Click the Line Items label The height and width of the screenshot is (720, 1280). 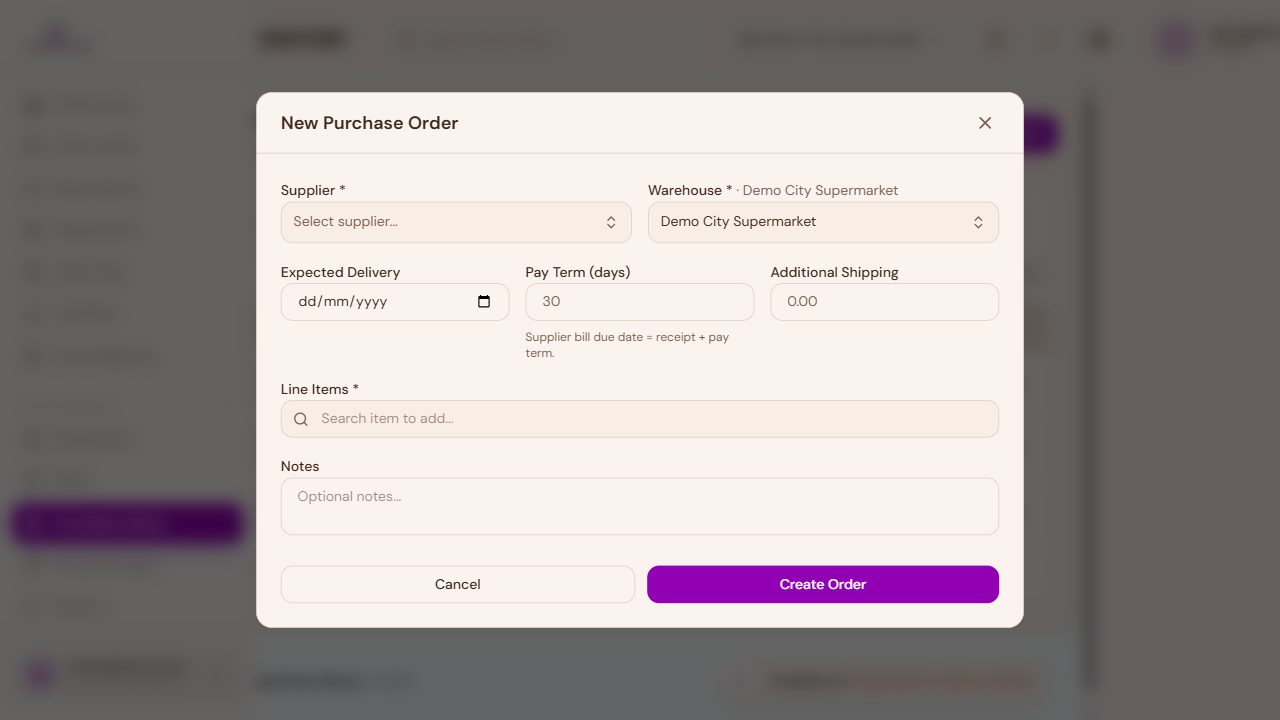[320, 389]
